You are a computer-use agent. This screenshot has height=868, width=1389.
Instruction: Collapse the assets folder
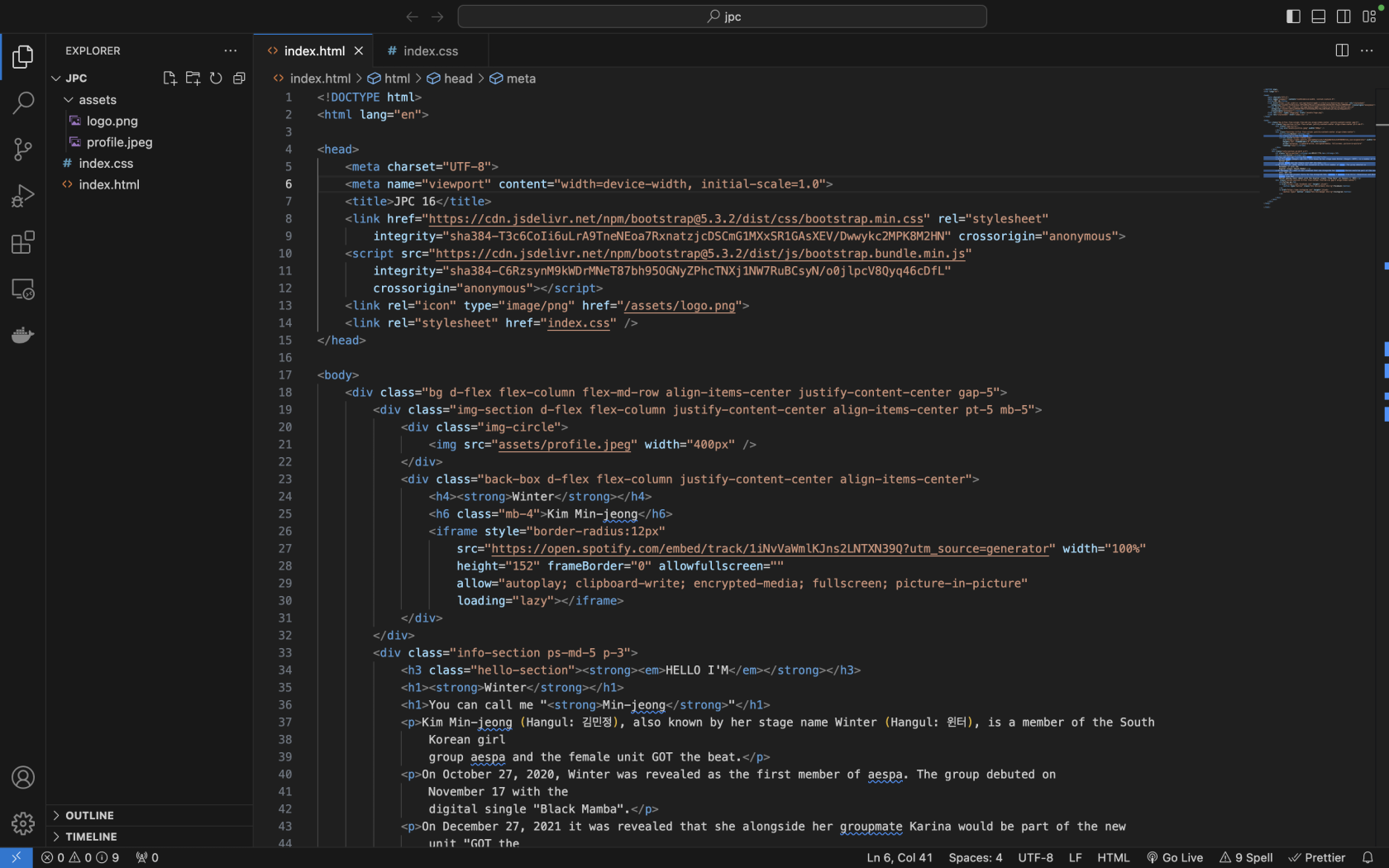(69, 99)
